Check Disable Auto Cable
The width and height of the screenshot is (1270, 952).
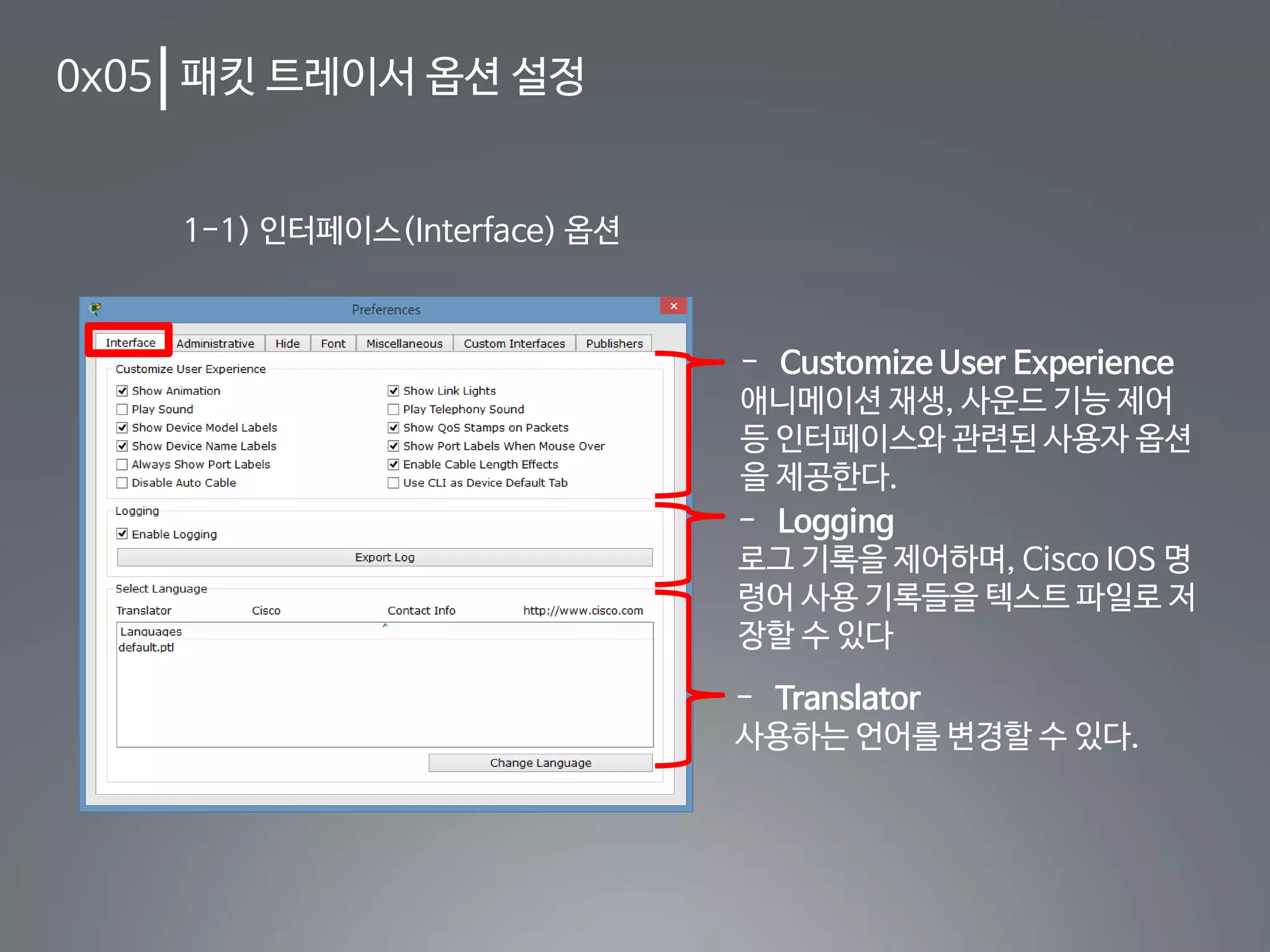[122, 483]
